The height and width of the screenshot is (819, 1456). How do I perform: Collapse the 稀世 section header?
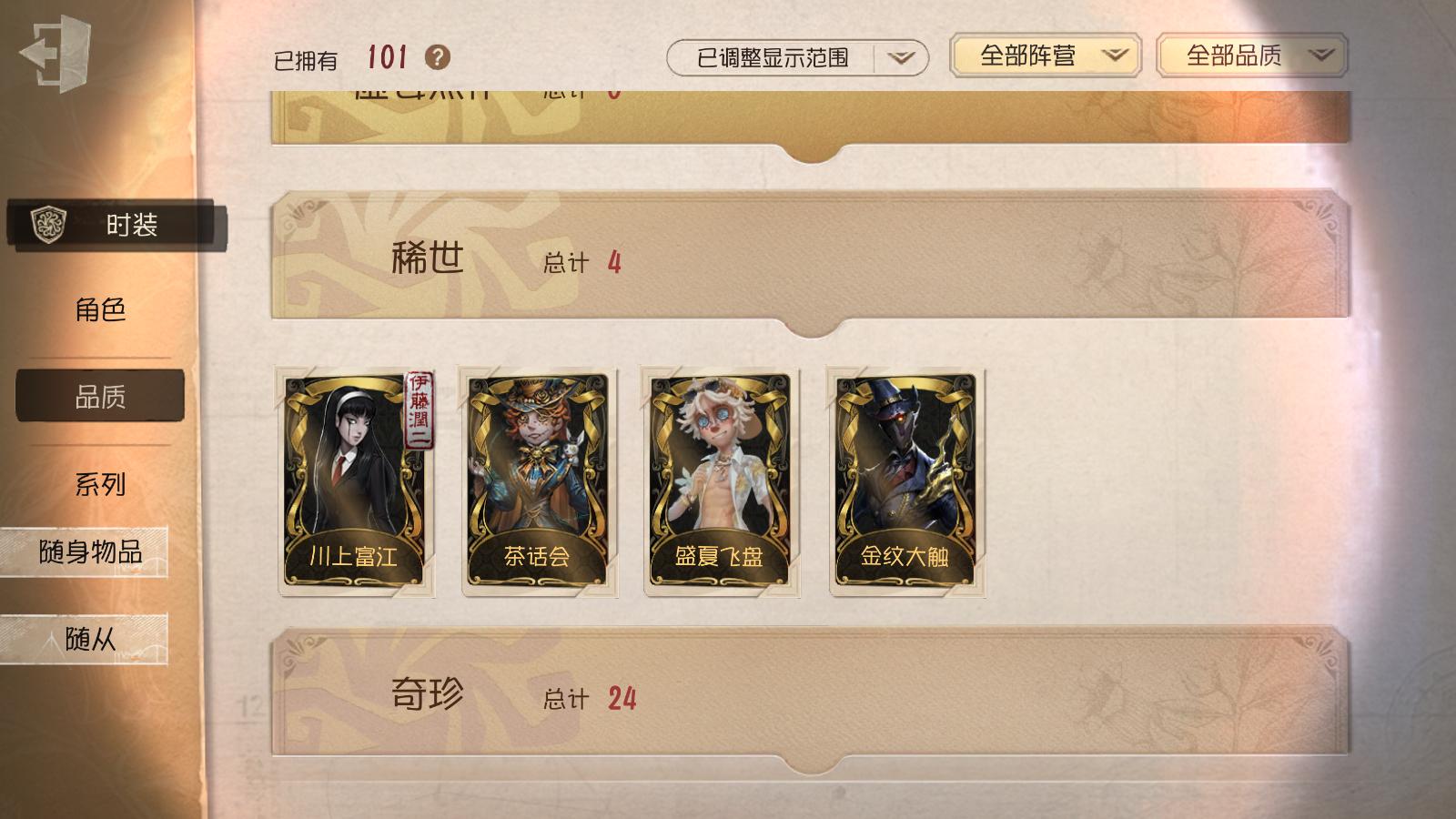tap(810, 259)
